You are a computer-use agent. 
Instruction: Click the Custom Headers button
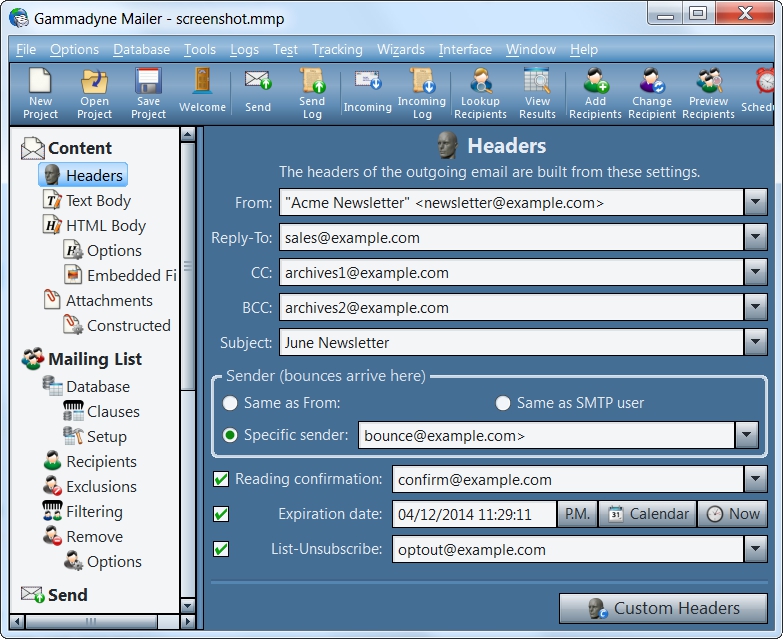(663, 608)
